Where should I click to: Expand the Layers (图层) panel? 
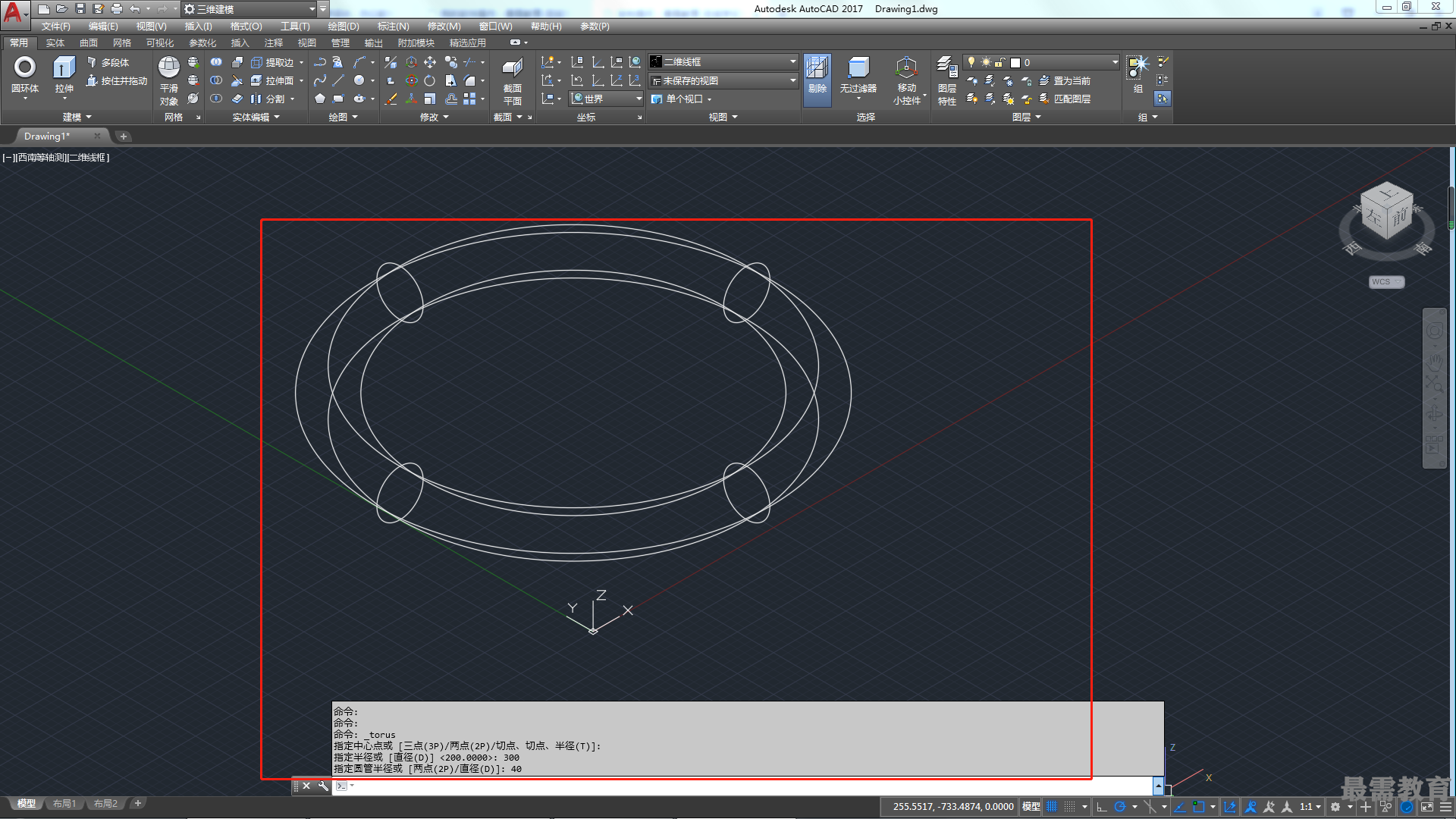coord(1026,117)
